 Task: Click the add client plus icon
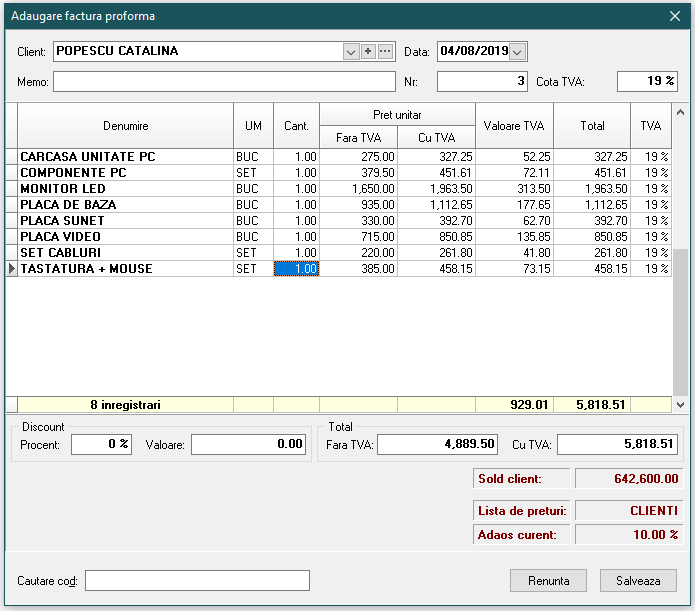click(367, 51)
